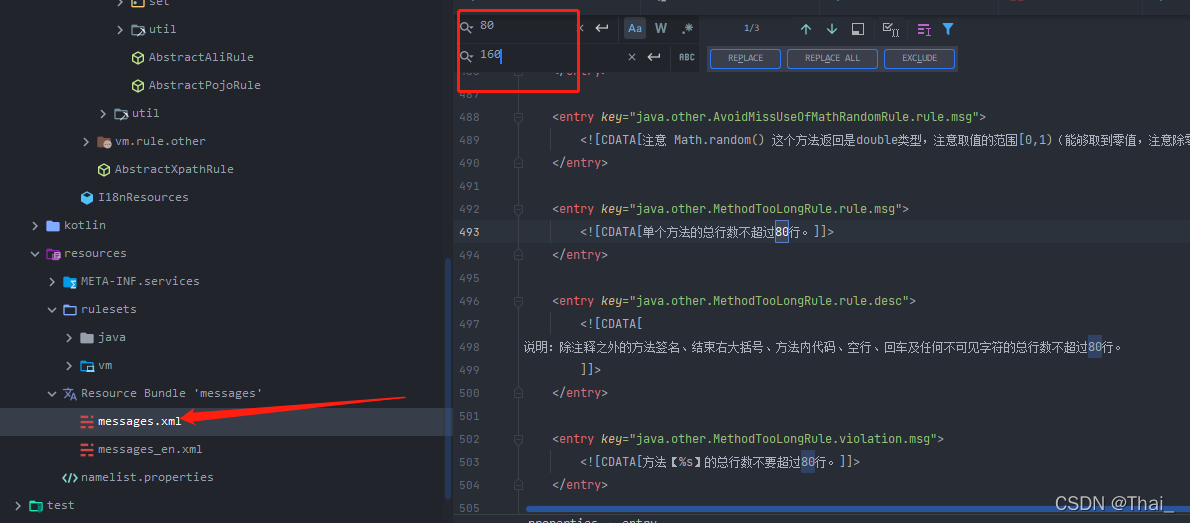Expand META-INF.services folder
Image resolution: width=1190 pixels, height=523 pixels.
point(52,282)
